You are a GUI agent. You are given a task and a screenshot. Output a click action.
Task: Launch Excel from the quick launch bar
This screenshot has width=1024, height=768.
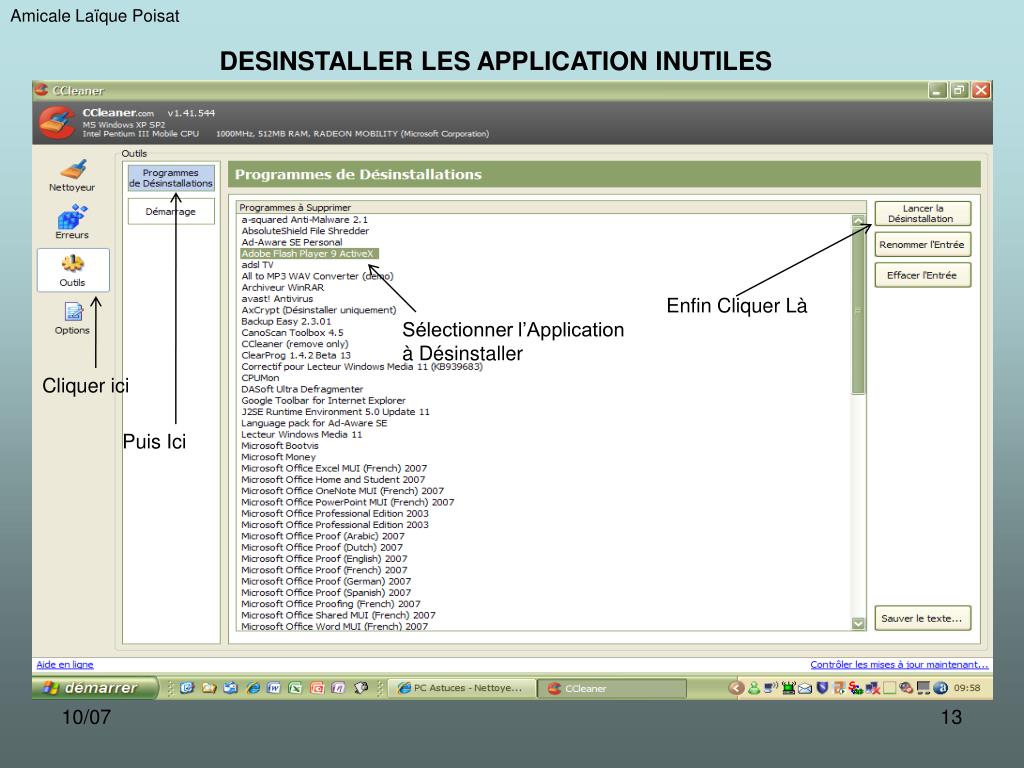pos(295,688)
